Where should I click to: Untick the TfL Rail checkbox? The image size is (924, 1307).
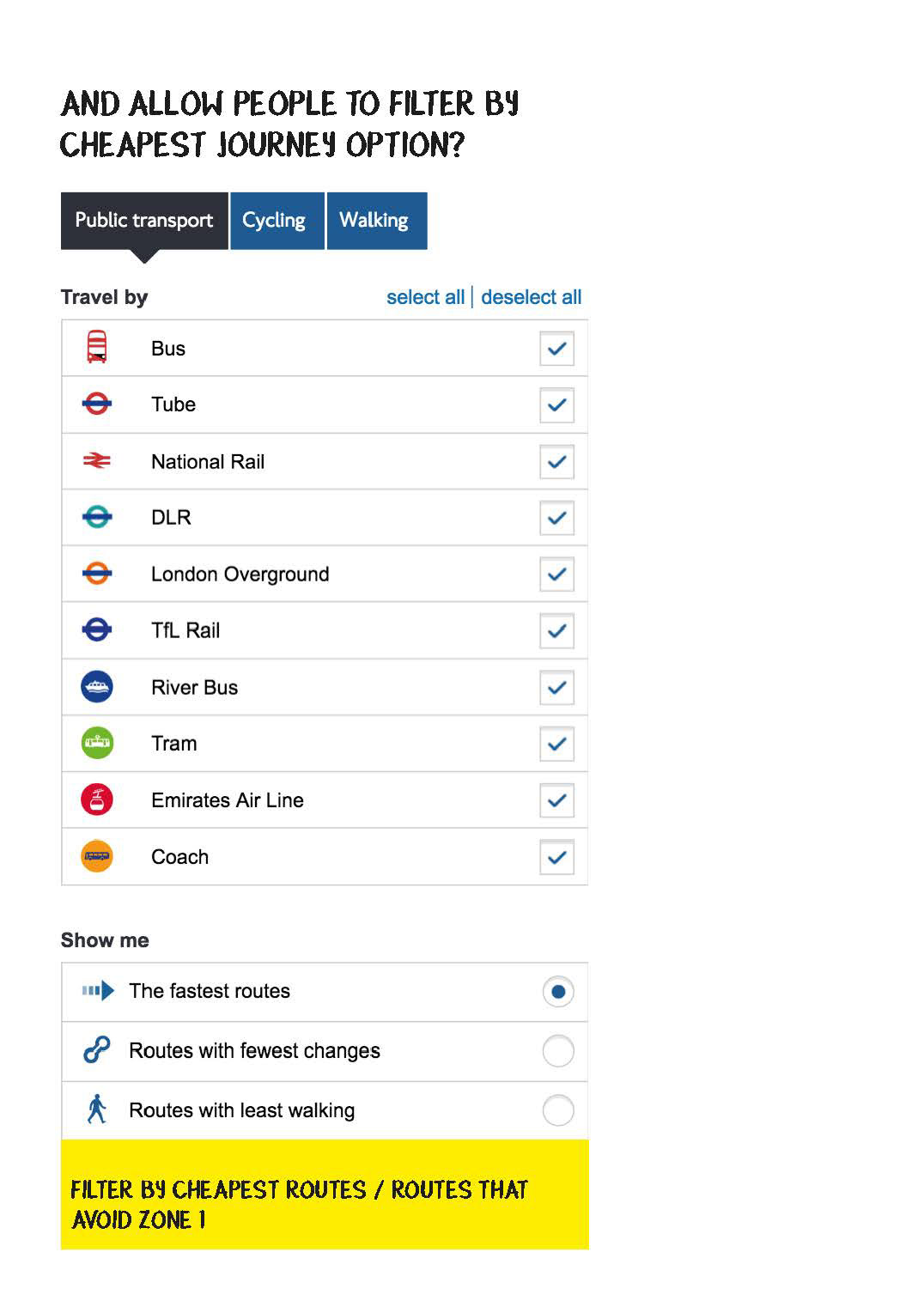tap(556, 630)
